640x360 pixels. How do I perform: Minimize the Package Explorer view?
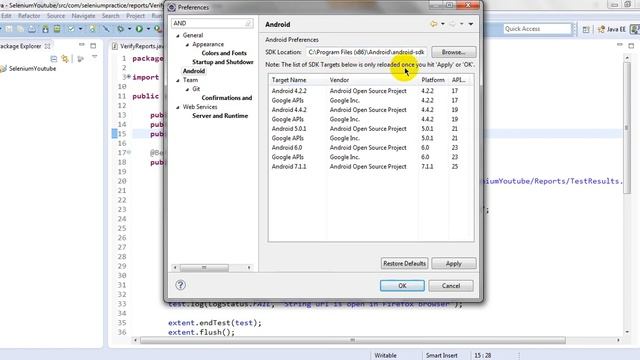coord(82,44)
